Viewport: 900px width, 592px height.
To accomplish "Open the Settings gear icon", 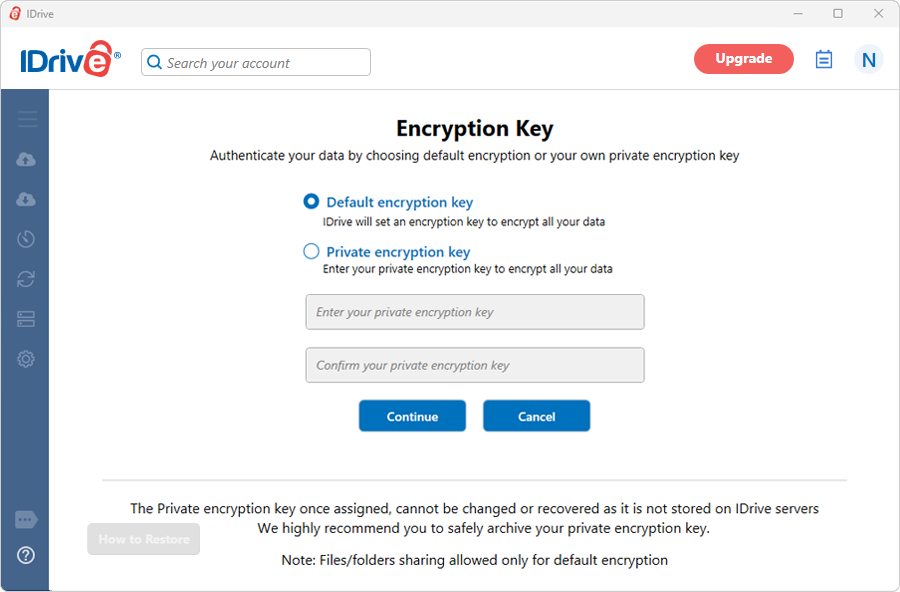I will click(26, 359).
